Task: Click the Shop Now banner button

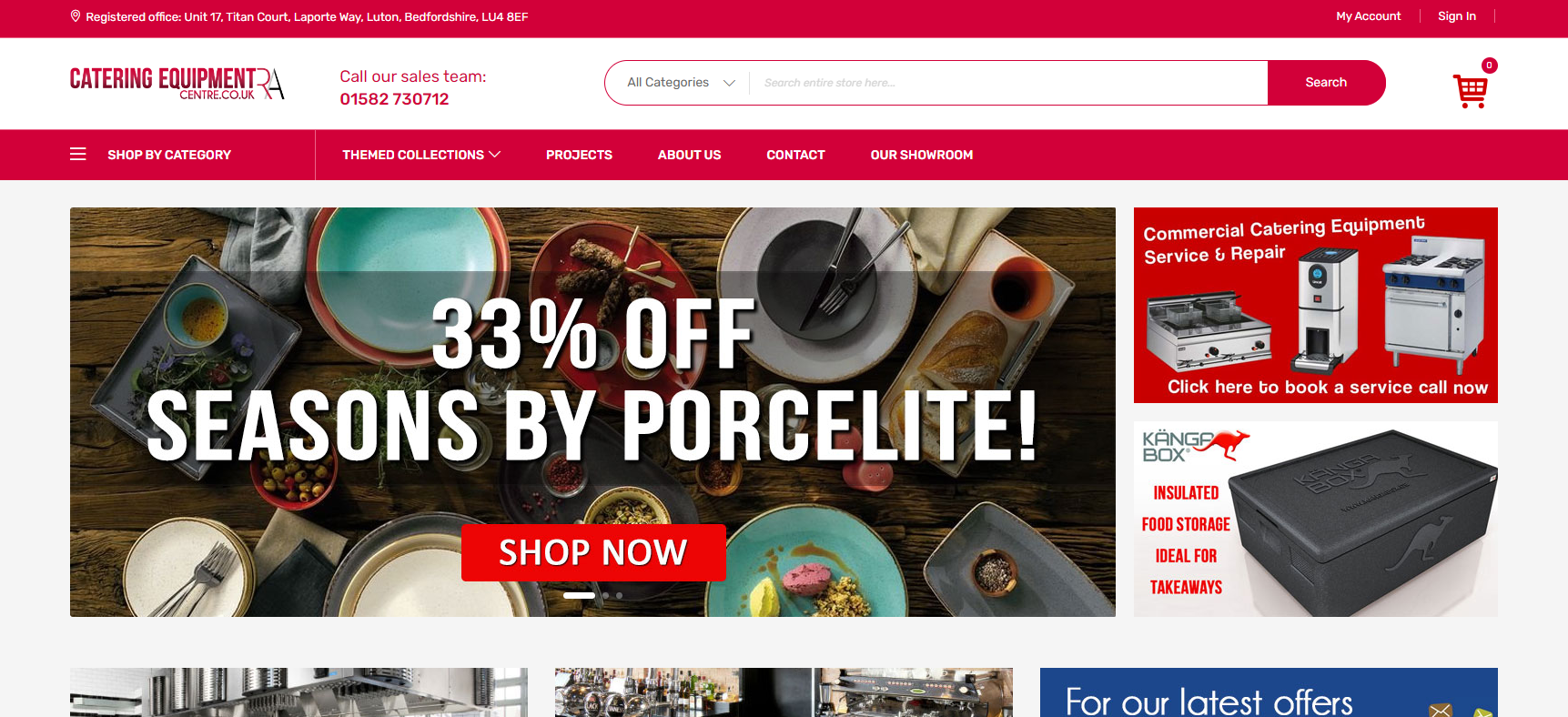Action: (593, 552)
